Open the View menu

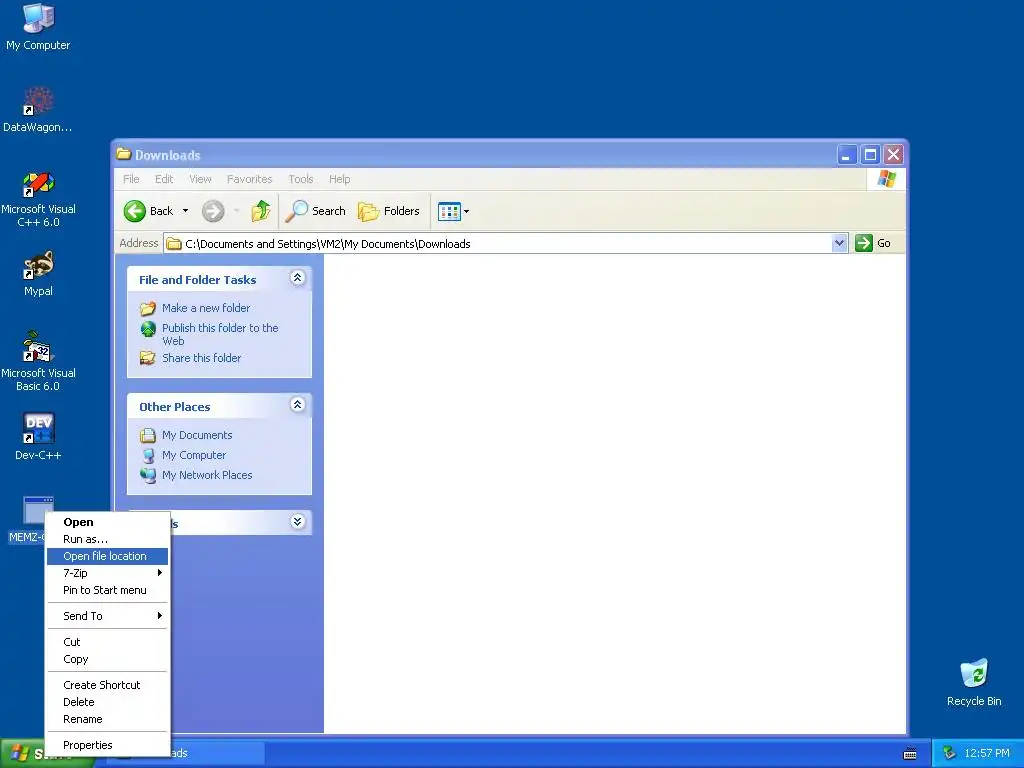coord(200,179)
